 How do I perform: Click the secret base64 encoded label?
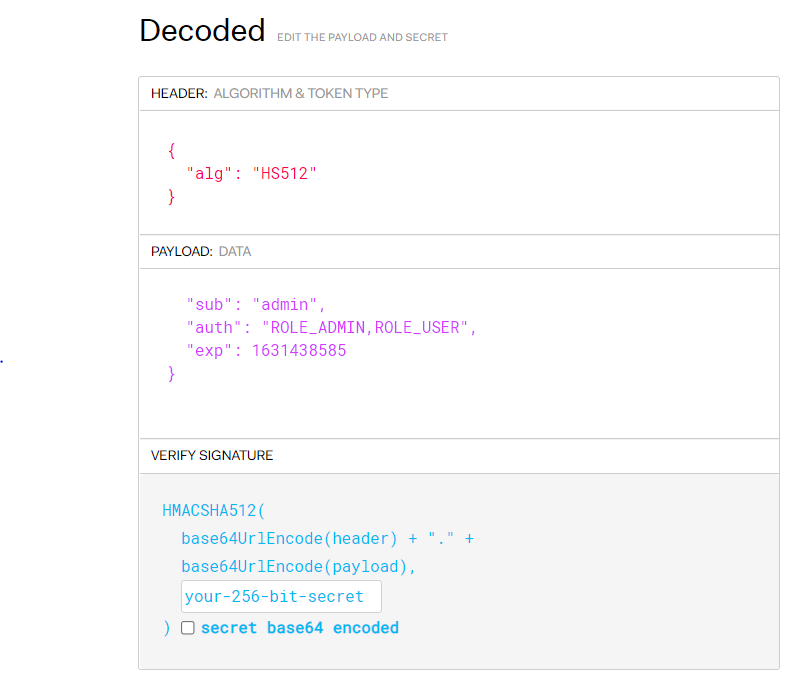pyautogui.click(x=300, y=628)
